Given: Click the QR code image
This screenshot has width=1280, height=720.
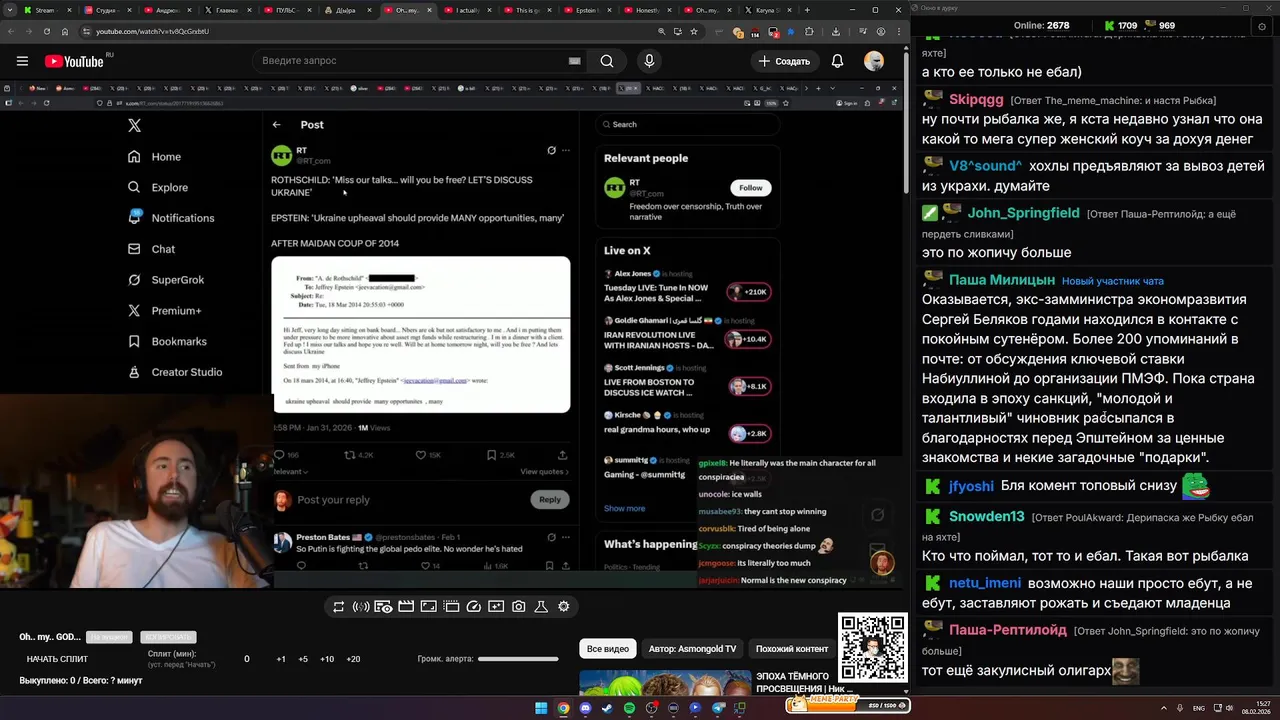Looking at the screenshot, I should pos(873,648).
